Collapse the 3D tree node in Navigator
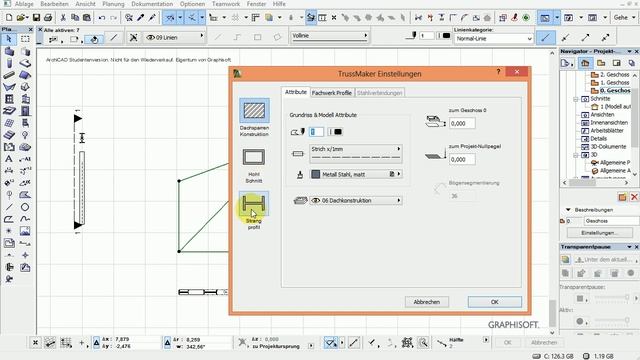Viewport: 640px width, 360px height. click(576, 155)
